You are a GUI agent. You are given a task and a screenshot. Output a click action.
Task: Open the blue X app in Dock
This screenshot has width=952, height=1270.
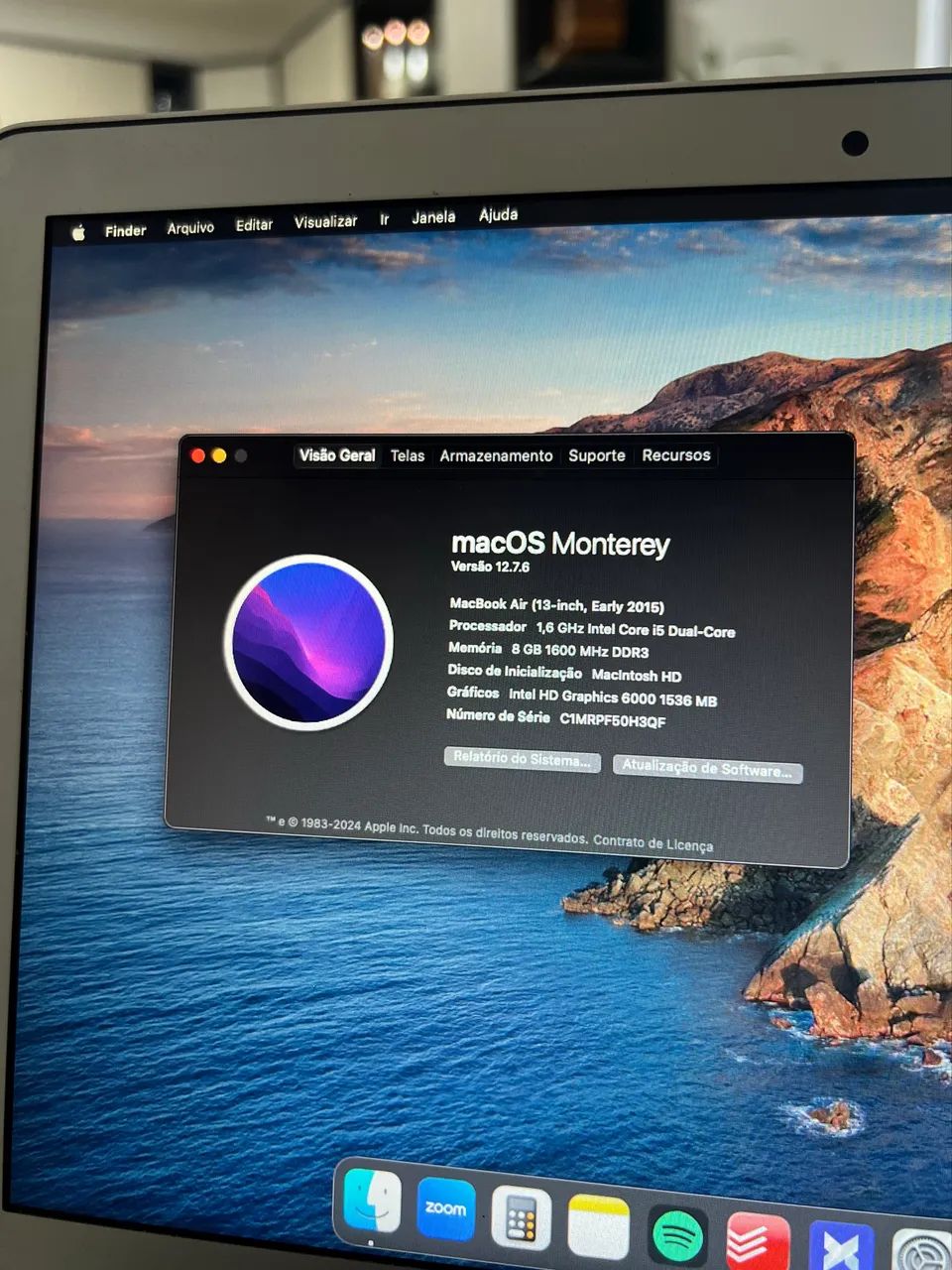[842, 1247]
